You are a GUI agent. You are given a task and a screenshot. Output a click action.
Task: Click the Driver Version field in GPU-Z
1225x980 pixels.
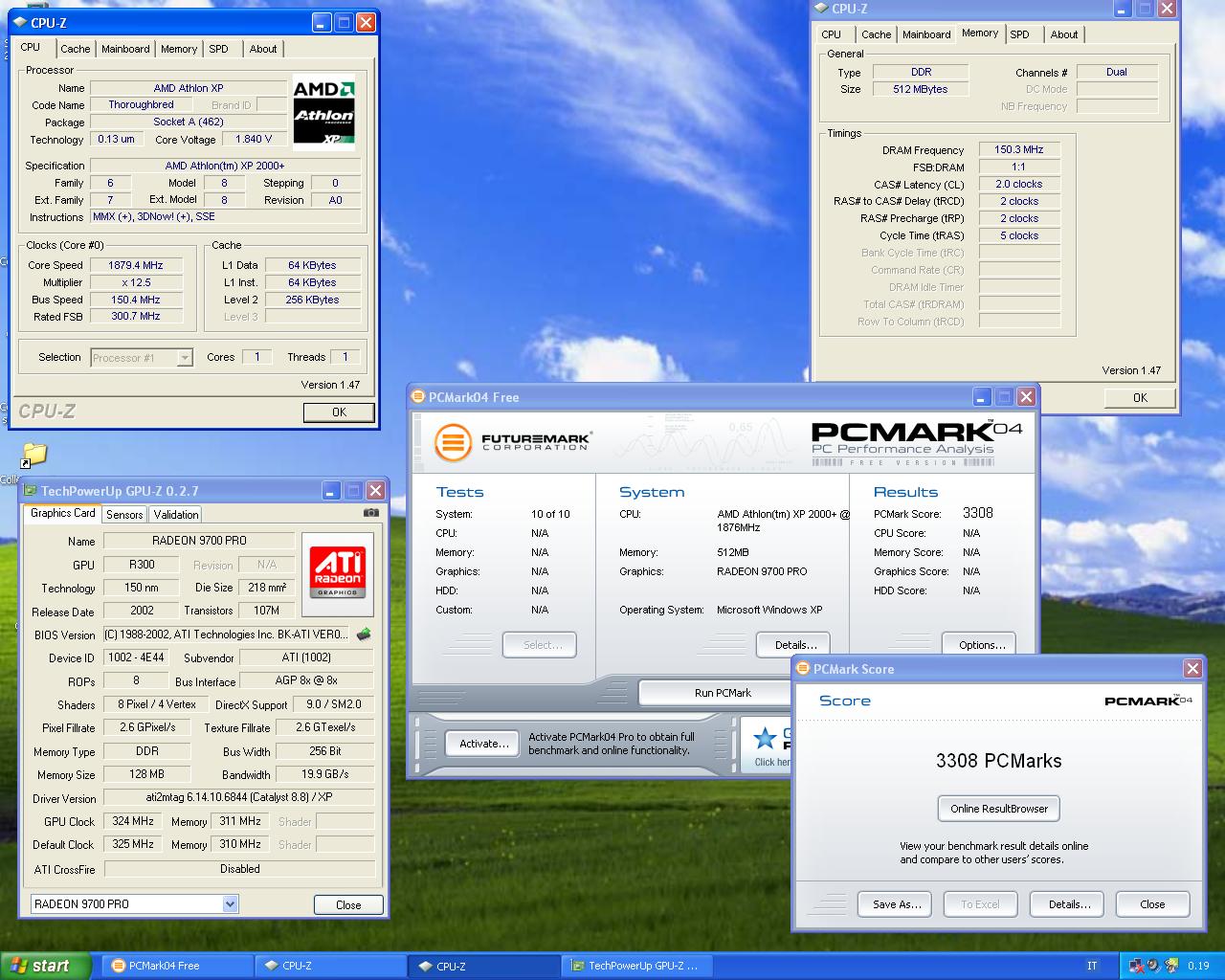point(238,797)
